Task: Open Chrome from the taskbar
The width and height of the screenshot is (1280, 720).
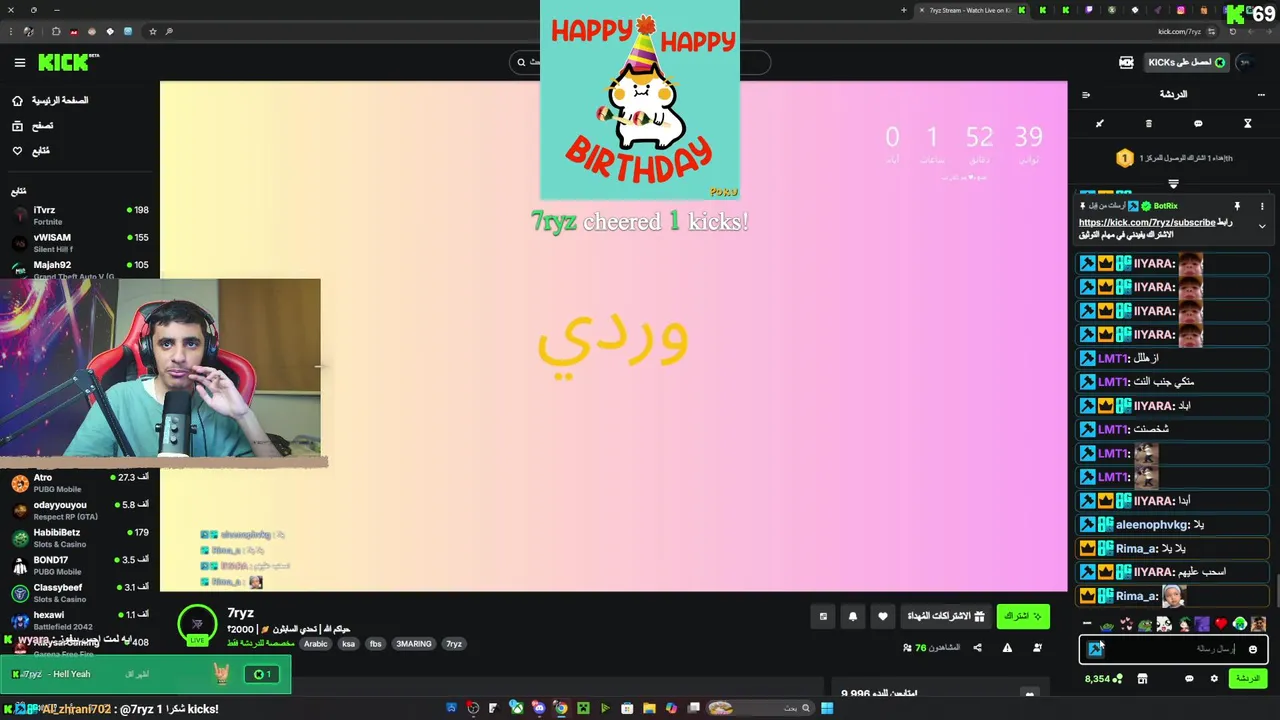Action: (x=561, y=708)
